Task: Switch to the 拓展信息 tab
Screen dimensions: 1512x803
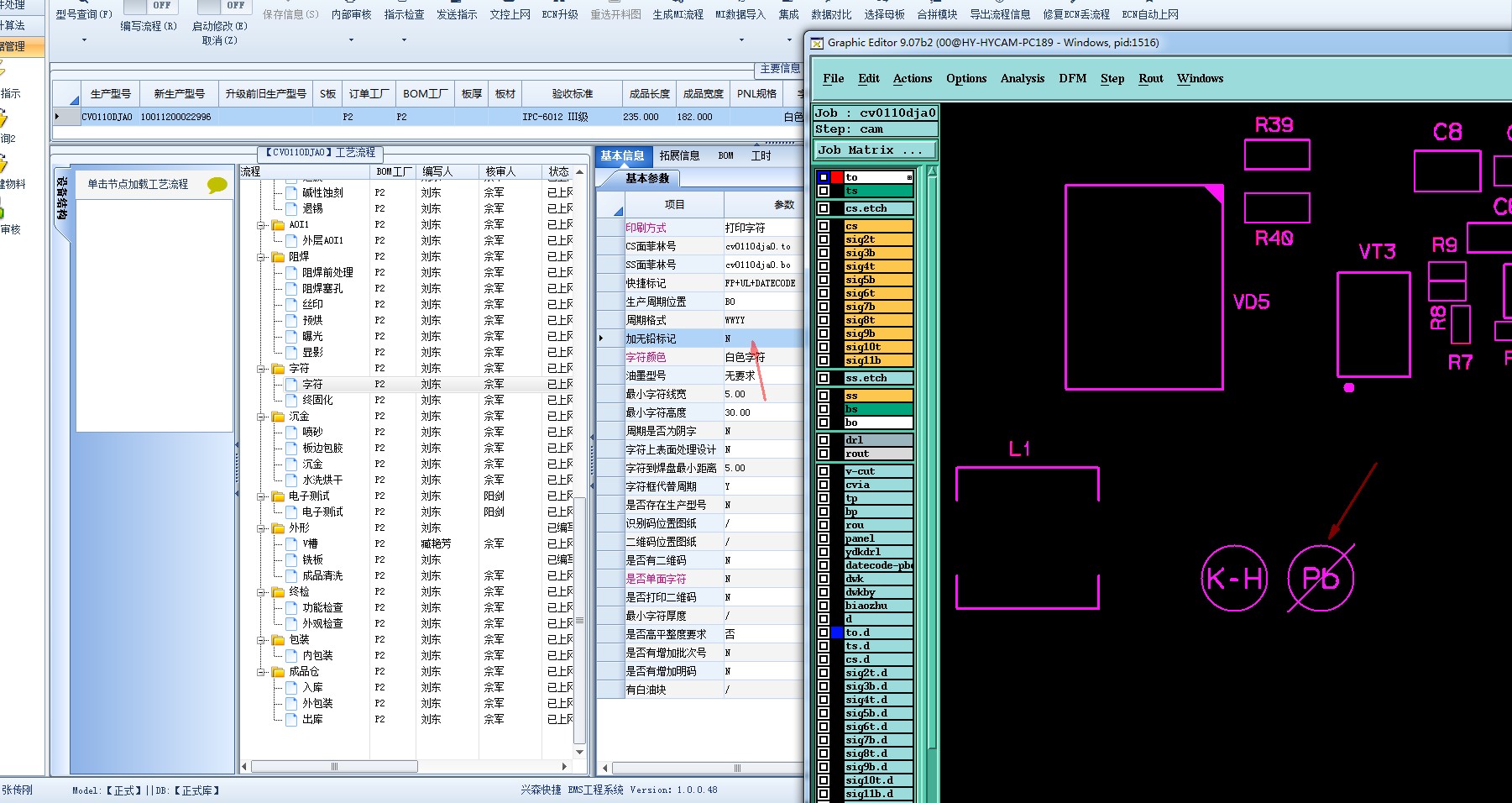Action: tap(679, 155)
